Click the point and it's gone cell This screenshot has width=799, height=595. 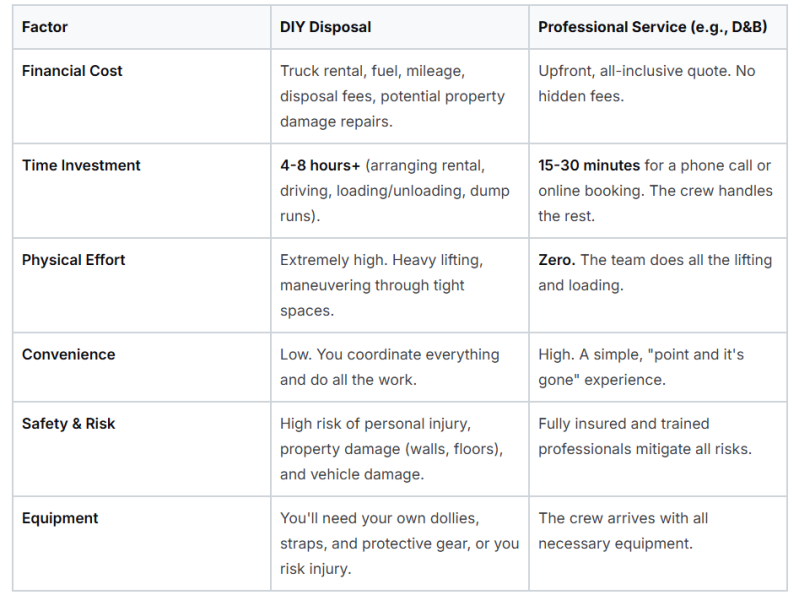[658, 367]
